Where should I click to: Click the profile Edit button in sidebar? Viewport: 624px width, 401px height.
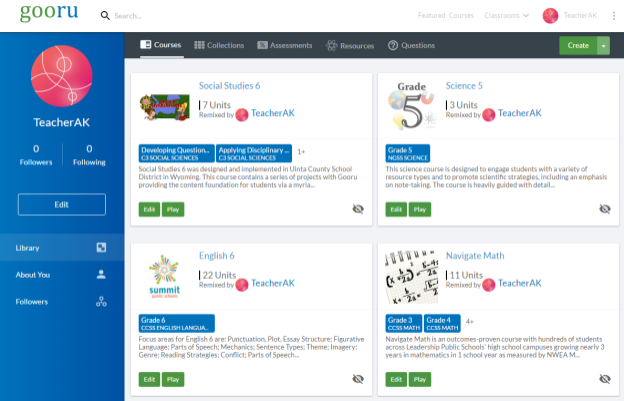click(62, 204)
